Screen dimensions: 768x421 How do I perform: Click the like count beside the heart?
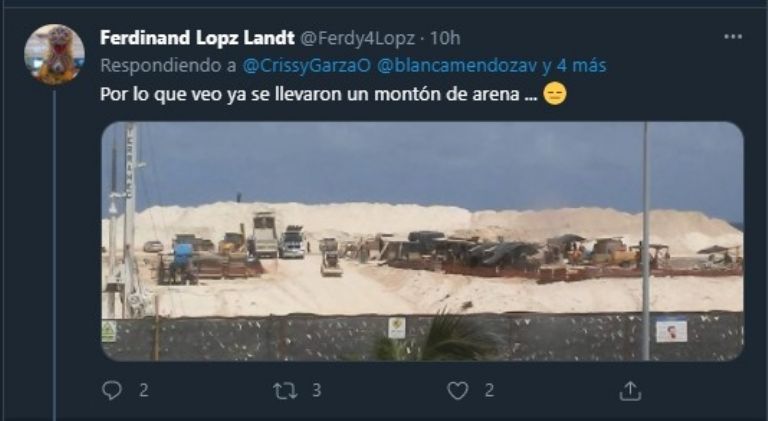[489, 390]
